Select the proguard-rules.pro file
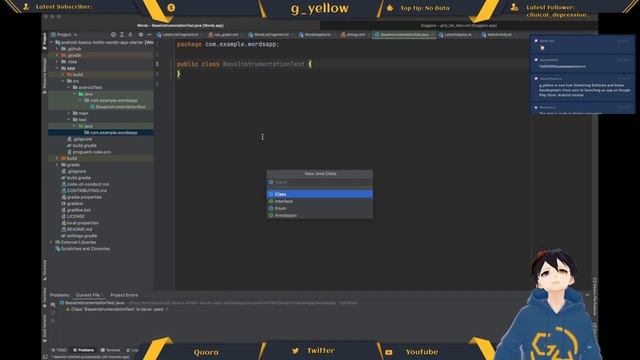Viewport: 640px width, 360px height. pyautogui.click(x=89, y=152)
